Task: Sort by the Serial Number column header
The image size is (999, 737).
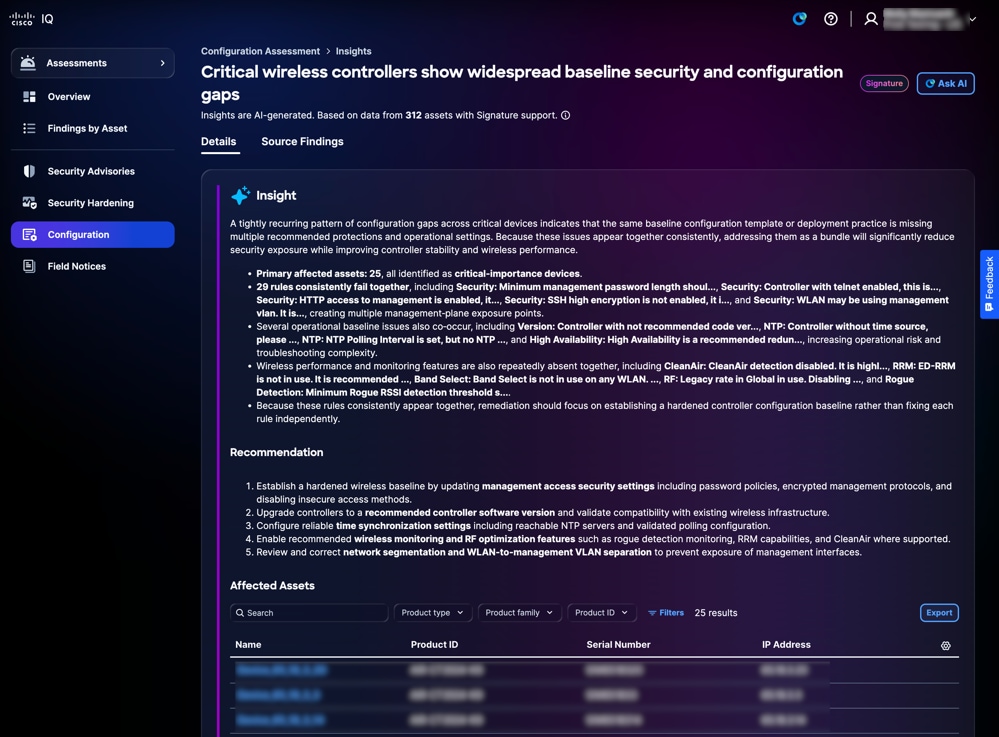Action: [x=618, y=645]
